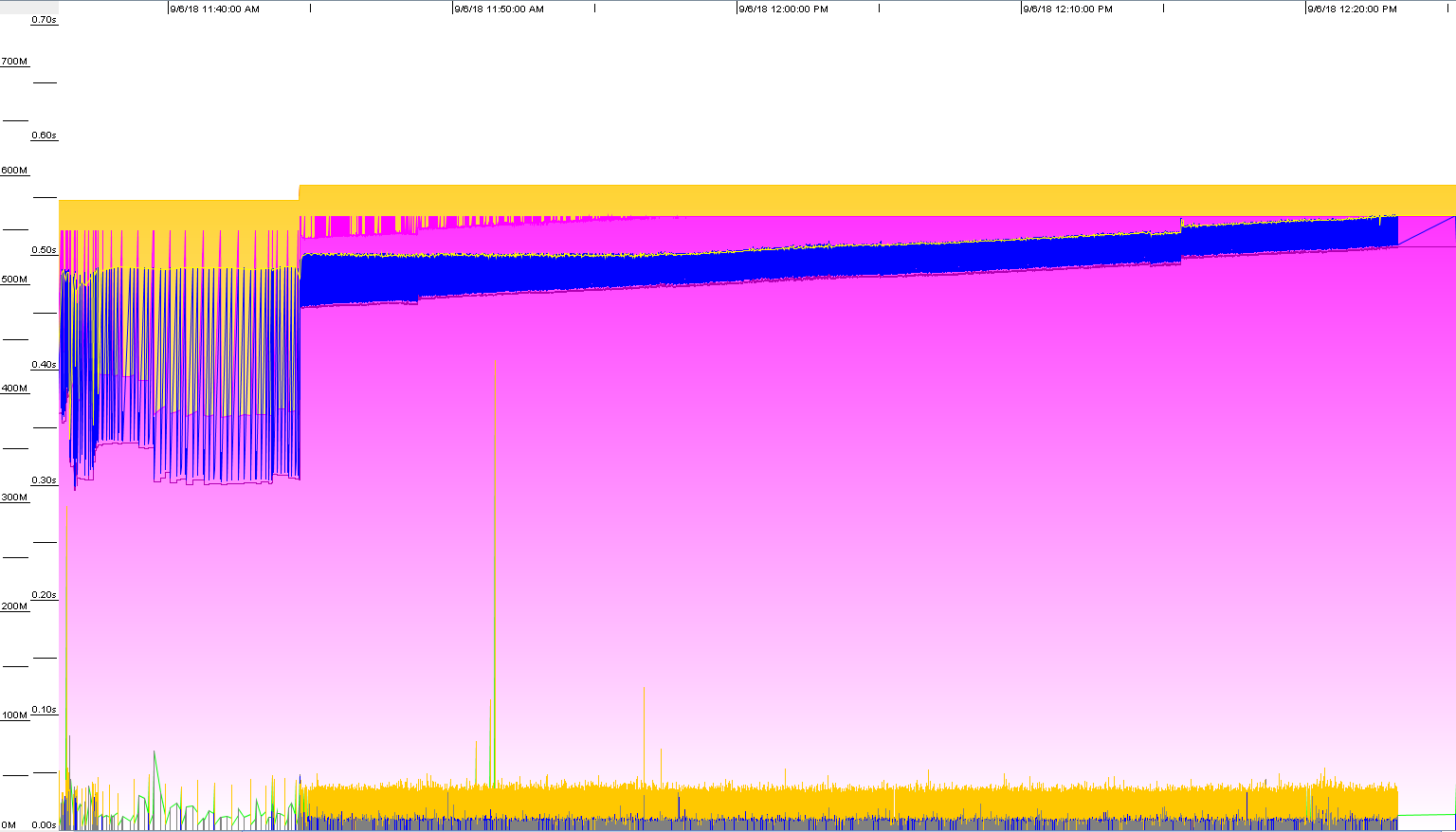Select the 300M memory axis label
This screenshot has width=1456, height=832.
pyautogui.click(x=15, y=497)
